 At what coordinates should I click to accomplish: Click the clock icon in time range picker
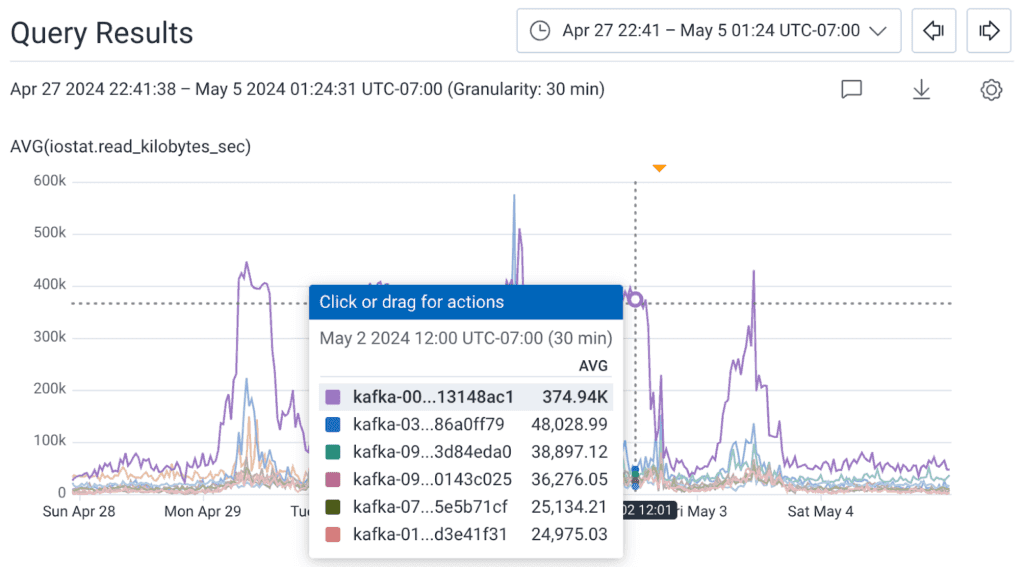click(x=539, y=31)
